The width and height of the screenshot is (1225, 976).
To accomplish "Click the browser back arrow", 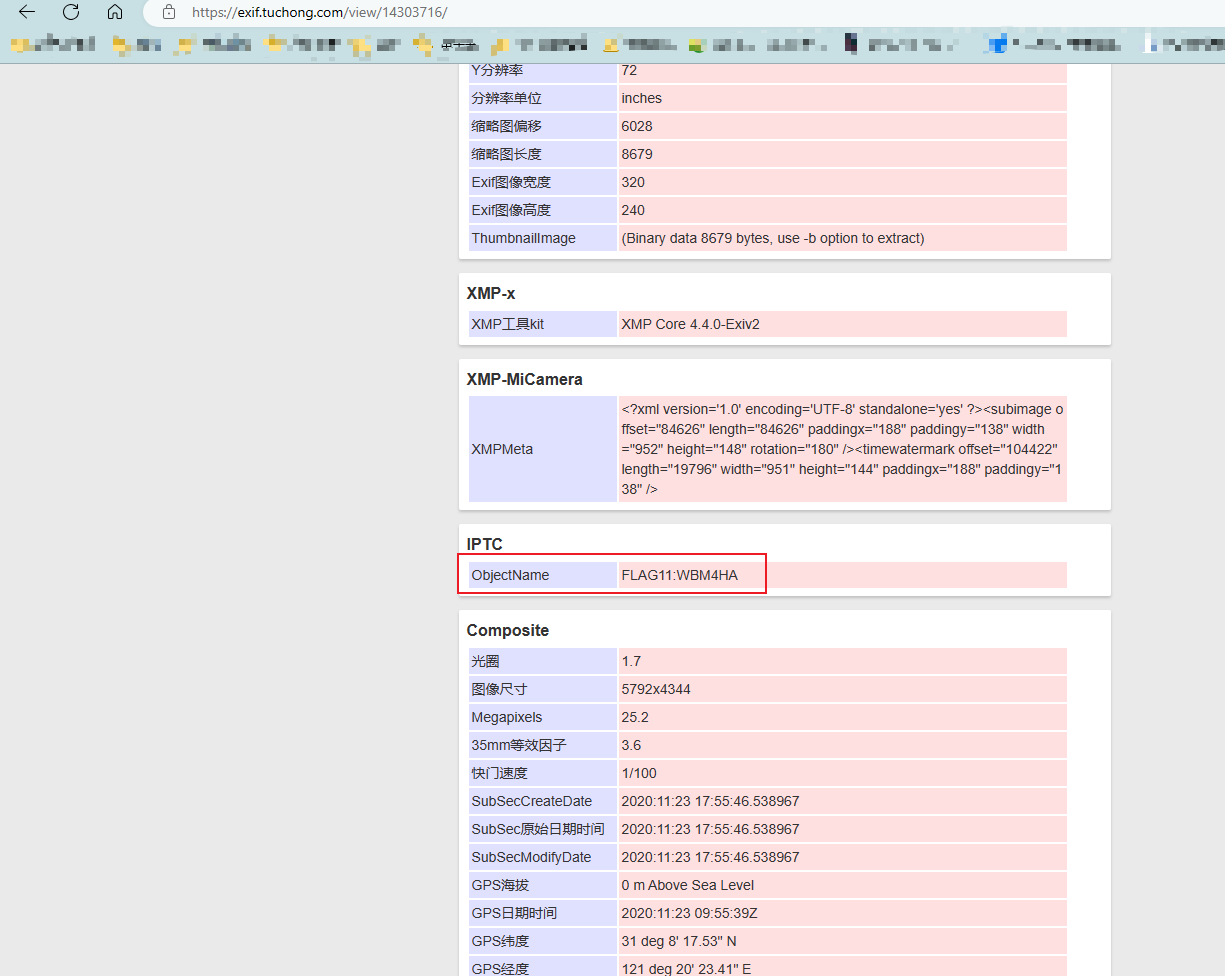I will pos(27,12).
